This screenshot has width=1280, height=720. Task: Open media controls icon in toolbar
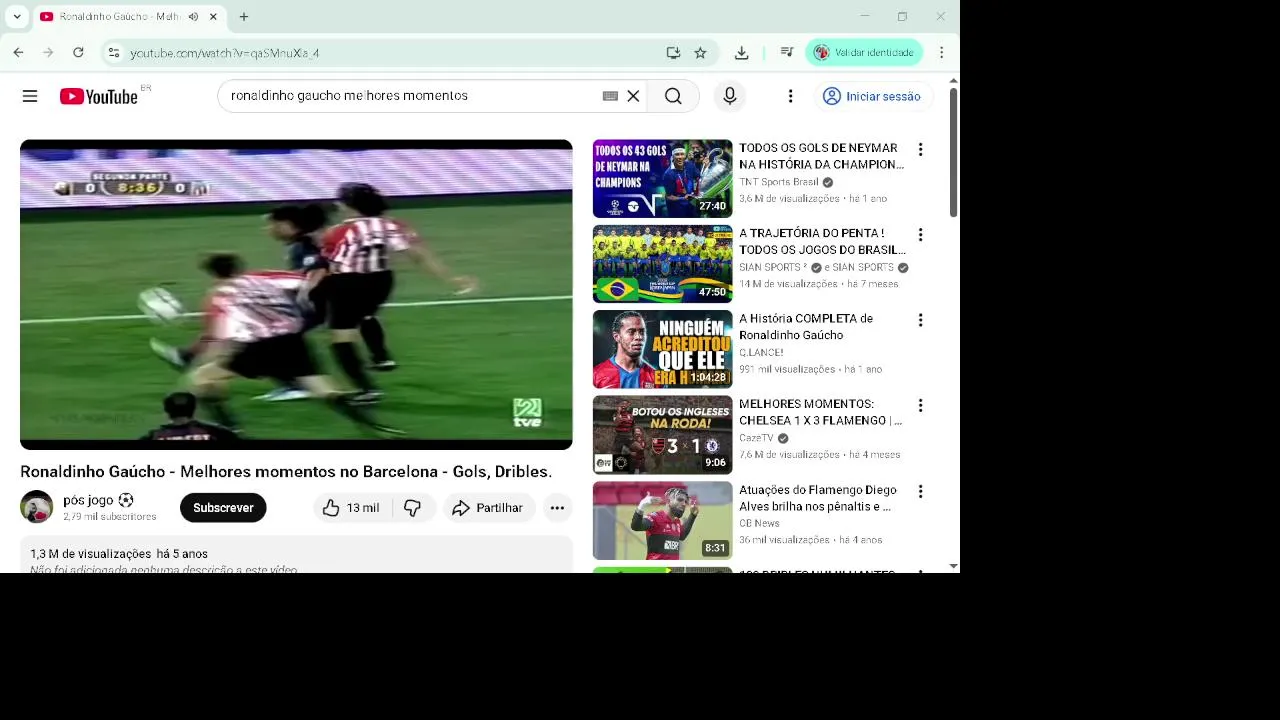click(x=787, y=53)
